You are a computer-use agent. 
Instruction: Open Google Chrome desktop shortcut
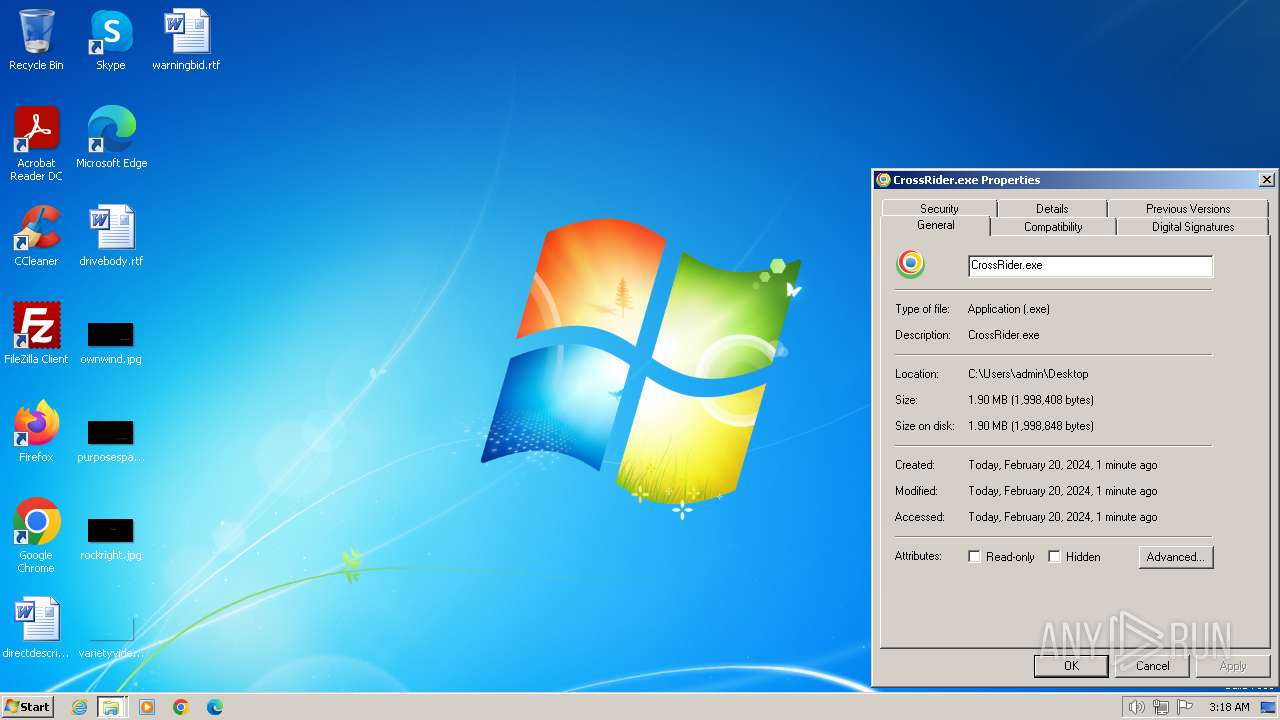(x=36, y=536)
